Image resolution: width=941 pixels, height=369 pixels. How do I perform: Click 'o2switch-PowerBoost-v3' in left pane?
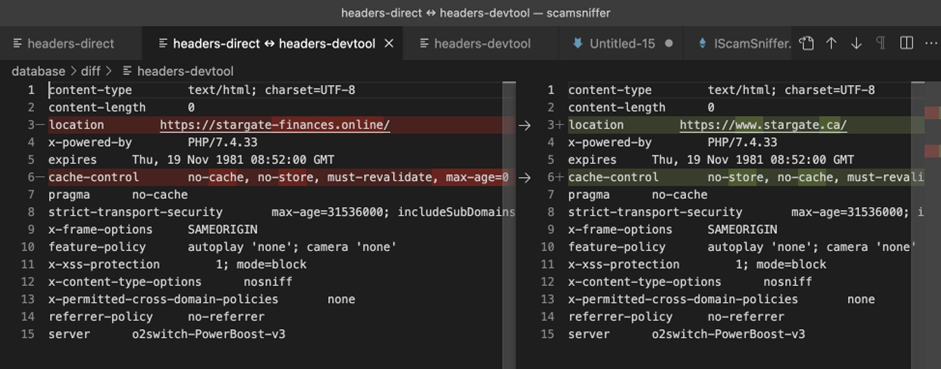pos(208,334)
